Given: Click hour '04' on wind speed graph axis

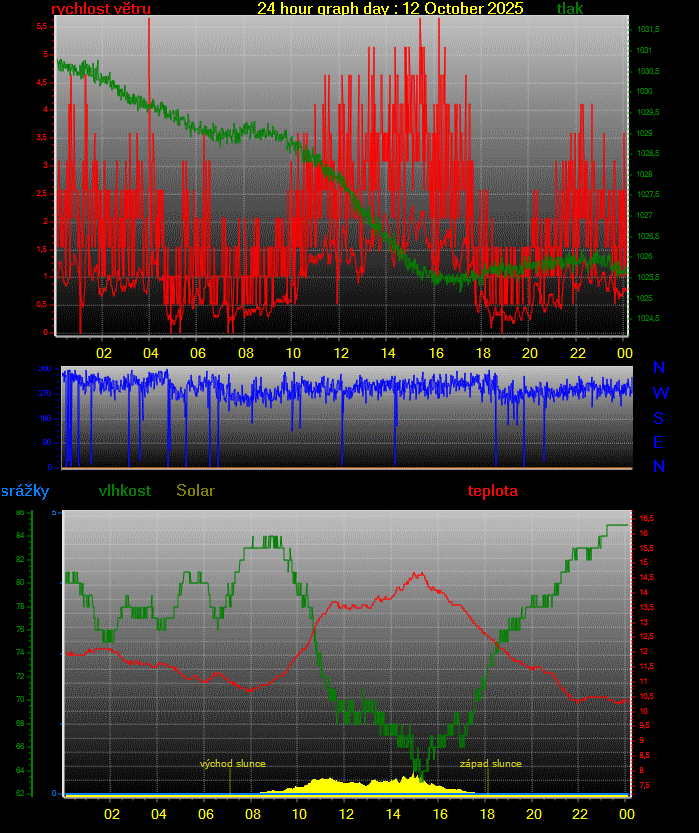Looking at the screenshot, I should coord(150,353).
